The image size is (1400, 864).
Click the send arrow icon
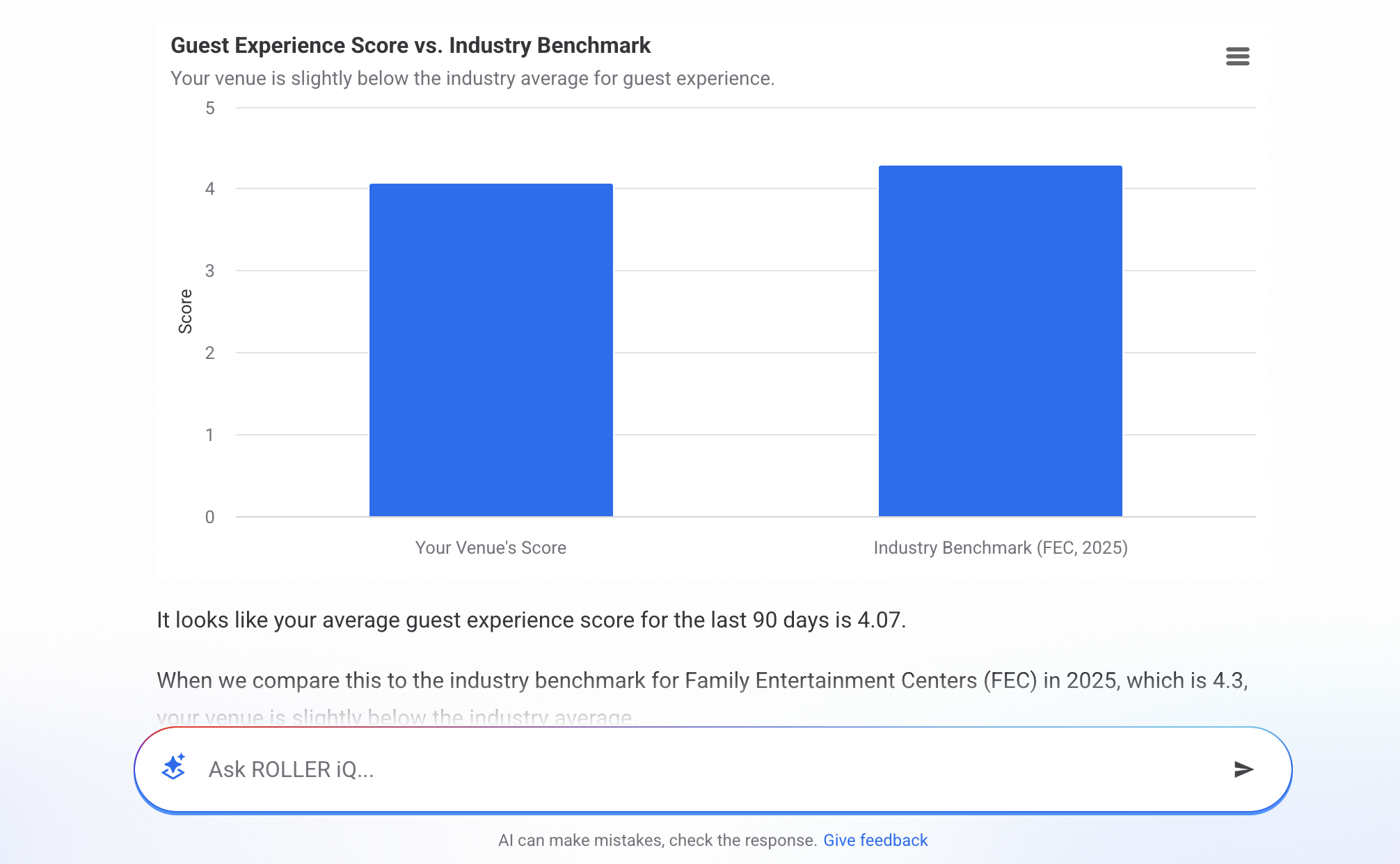coord(1243,769)
